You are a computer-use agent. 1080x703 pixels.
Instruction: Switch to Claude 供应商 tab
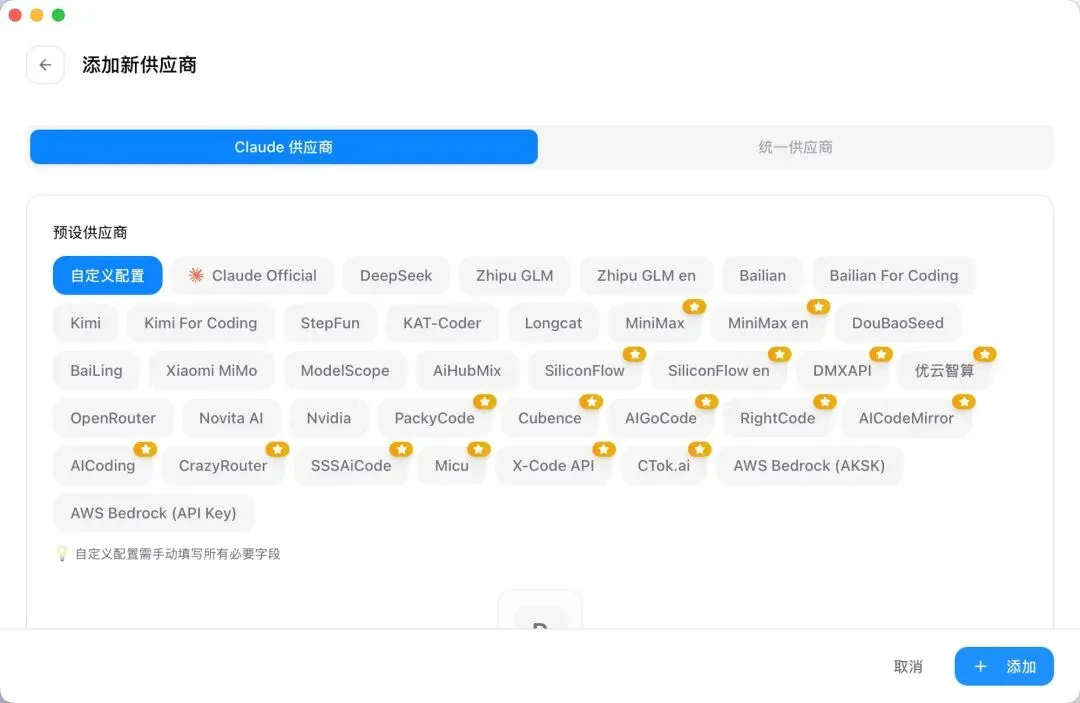[x=284, y=147]
